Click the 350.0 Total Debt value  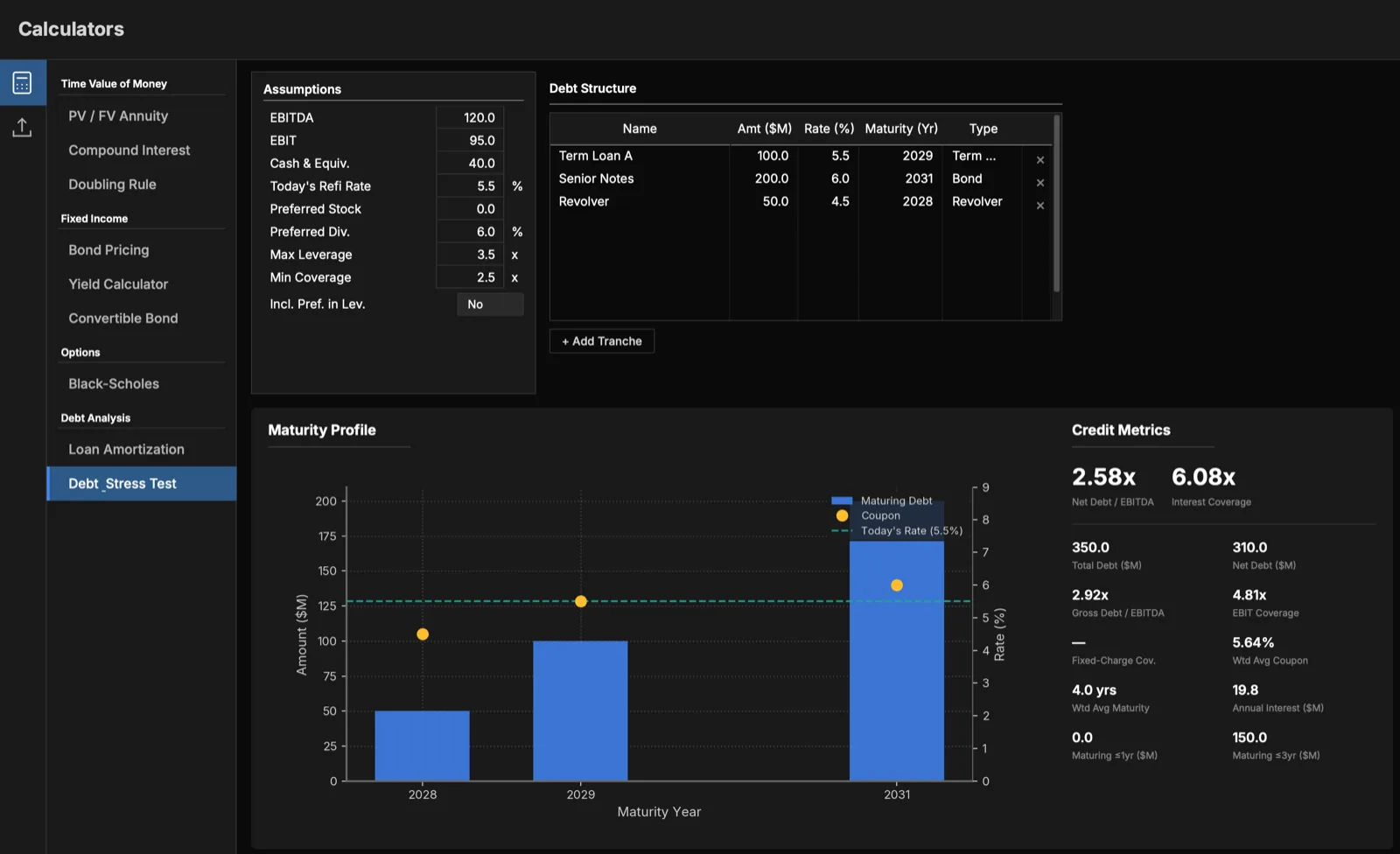(1090, 548)
